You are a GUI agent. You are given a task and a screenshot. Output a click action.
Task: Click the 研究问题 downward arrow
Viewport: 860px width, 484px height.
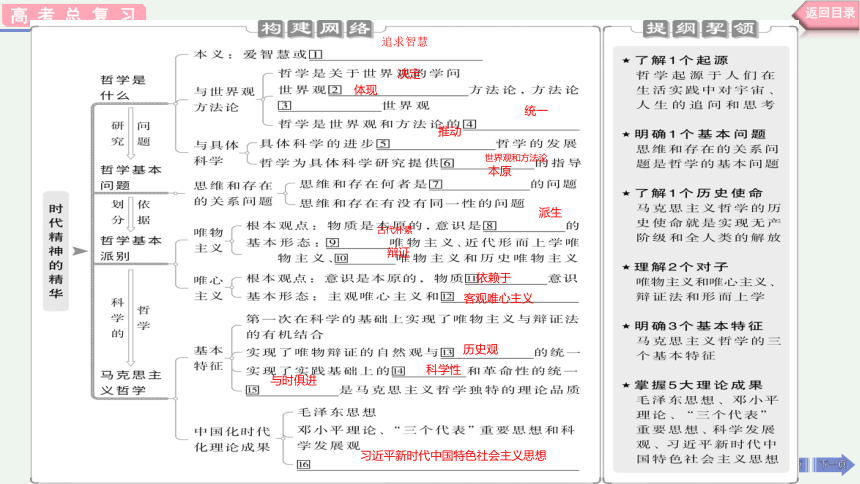(131, 133)
